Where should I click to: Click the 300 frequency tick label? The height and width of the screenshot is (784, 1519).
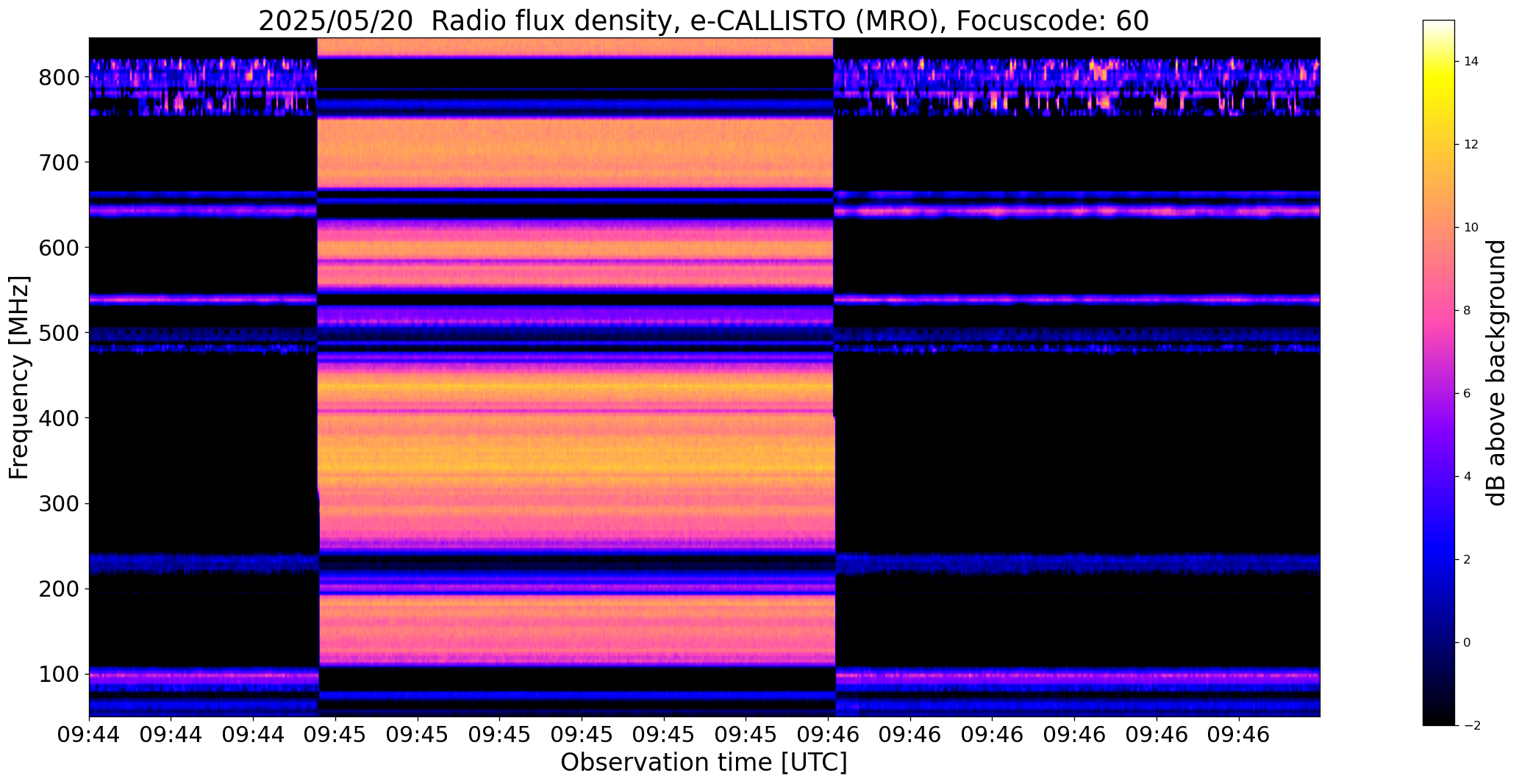(59, 503)
